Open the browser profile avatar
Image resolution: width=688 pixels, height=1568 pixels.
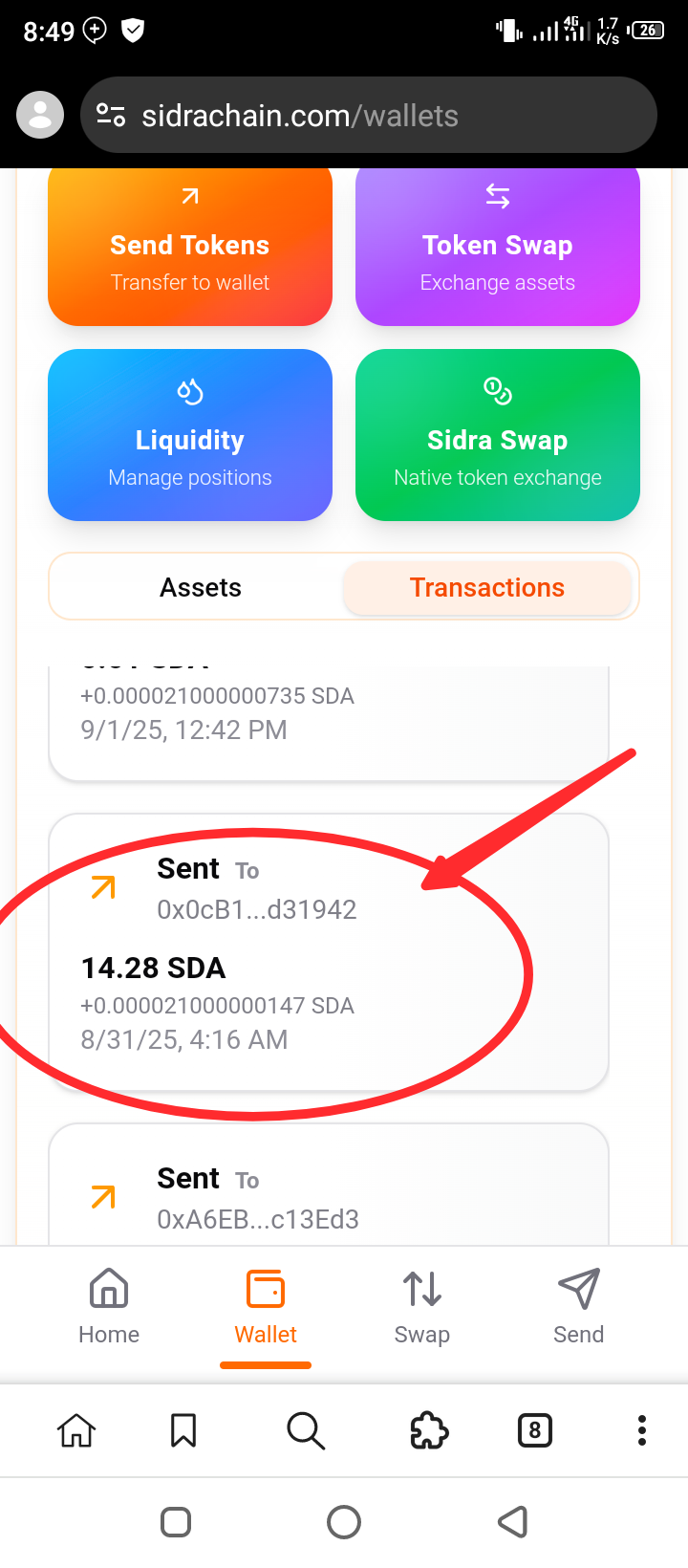point(40,116)
